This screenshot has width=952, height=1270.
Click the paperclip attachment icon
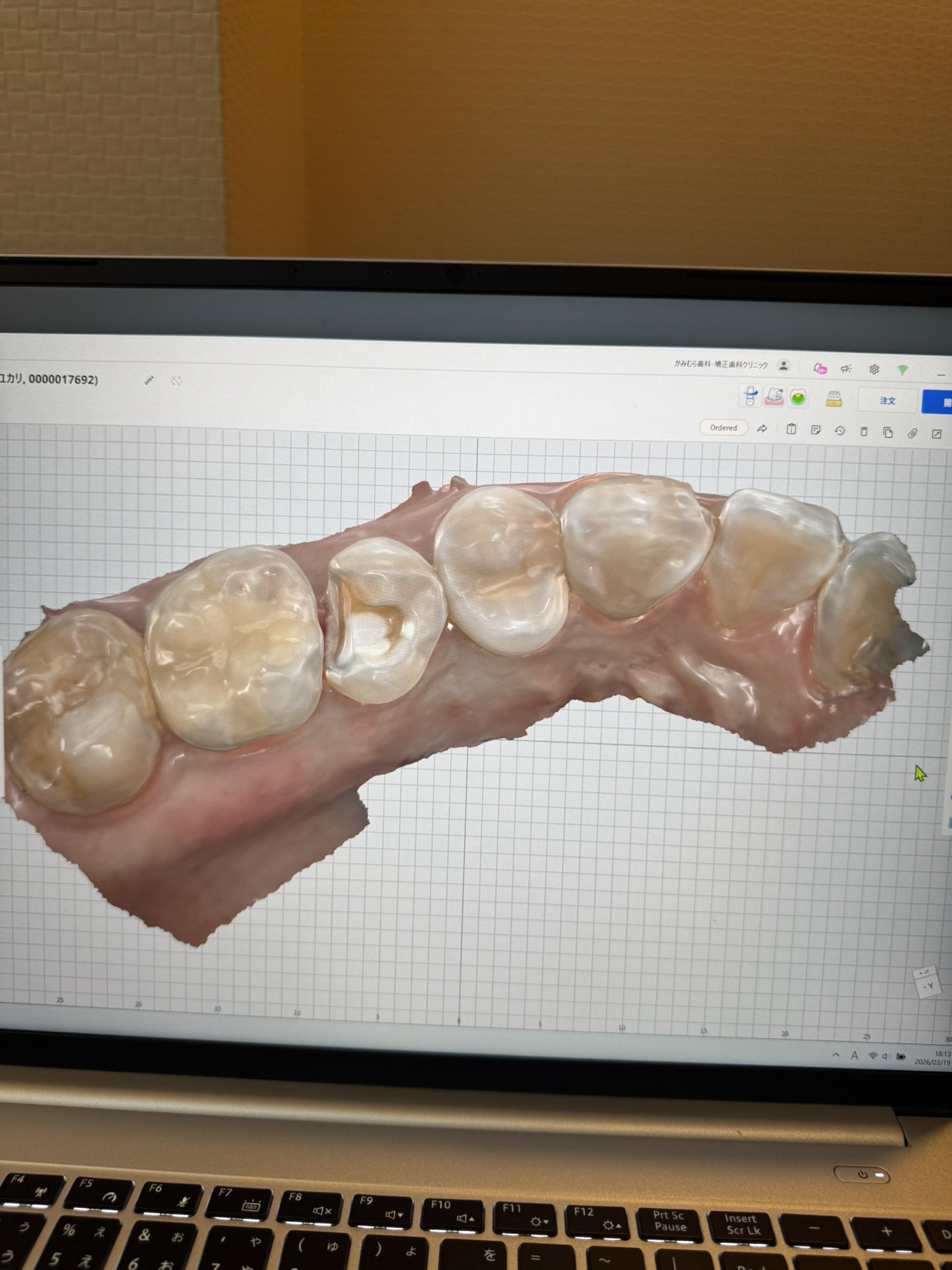tap(912, 433)
